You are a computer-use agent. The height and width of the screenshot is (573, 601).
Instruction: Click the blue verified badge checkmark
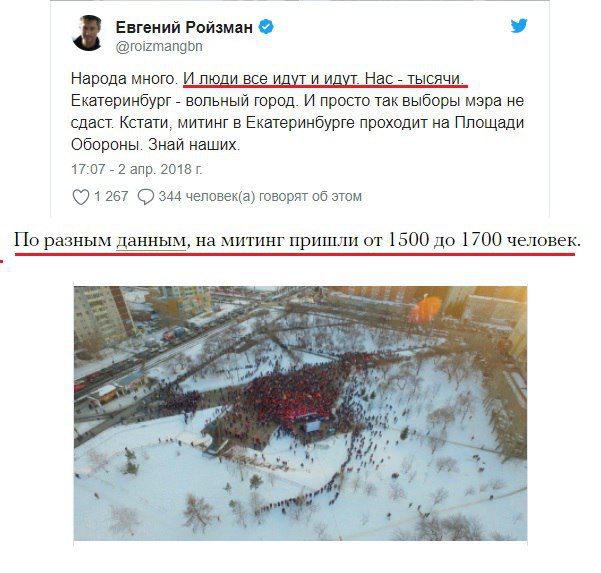(x=266, y=27)
